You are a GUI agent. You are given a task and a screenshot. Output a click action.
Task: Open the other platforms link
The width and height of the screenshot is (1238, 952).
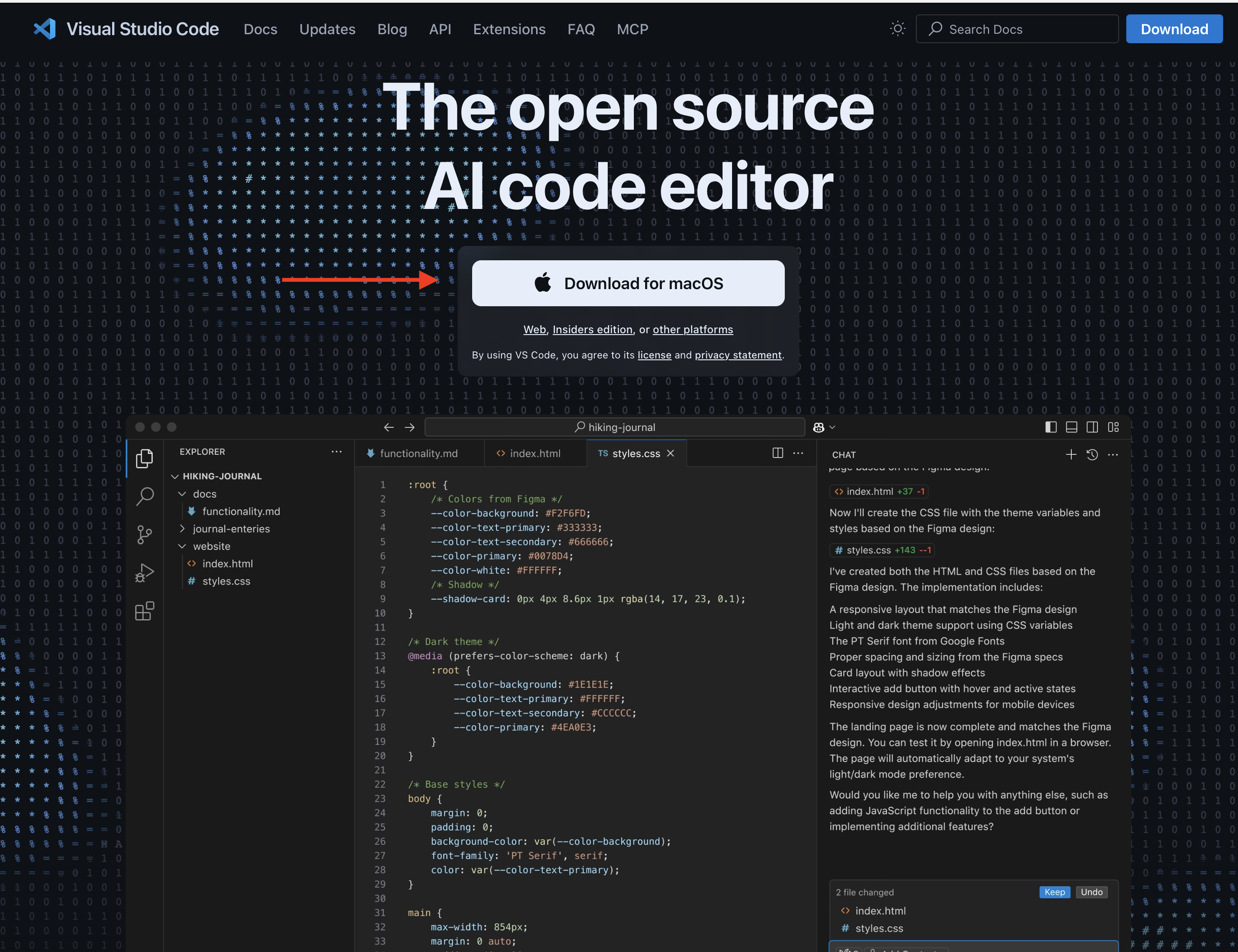click(x=693, y=329)
